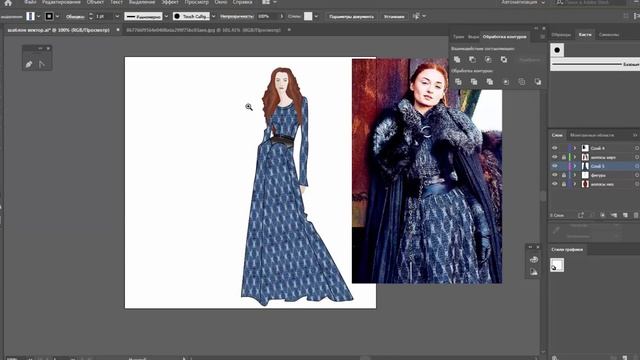
Task: Toggle visibility of фигура layer
Action: [554, 175]
